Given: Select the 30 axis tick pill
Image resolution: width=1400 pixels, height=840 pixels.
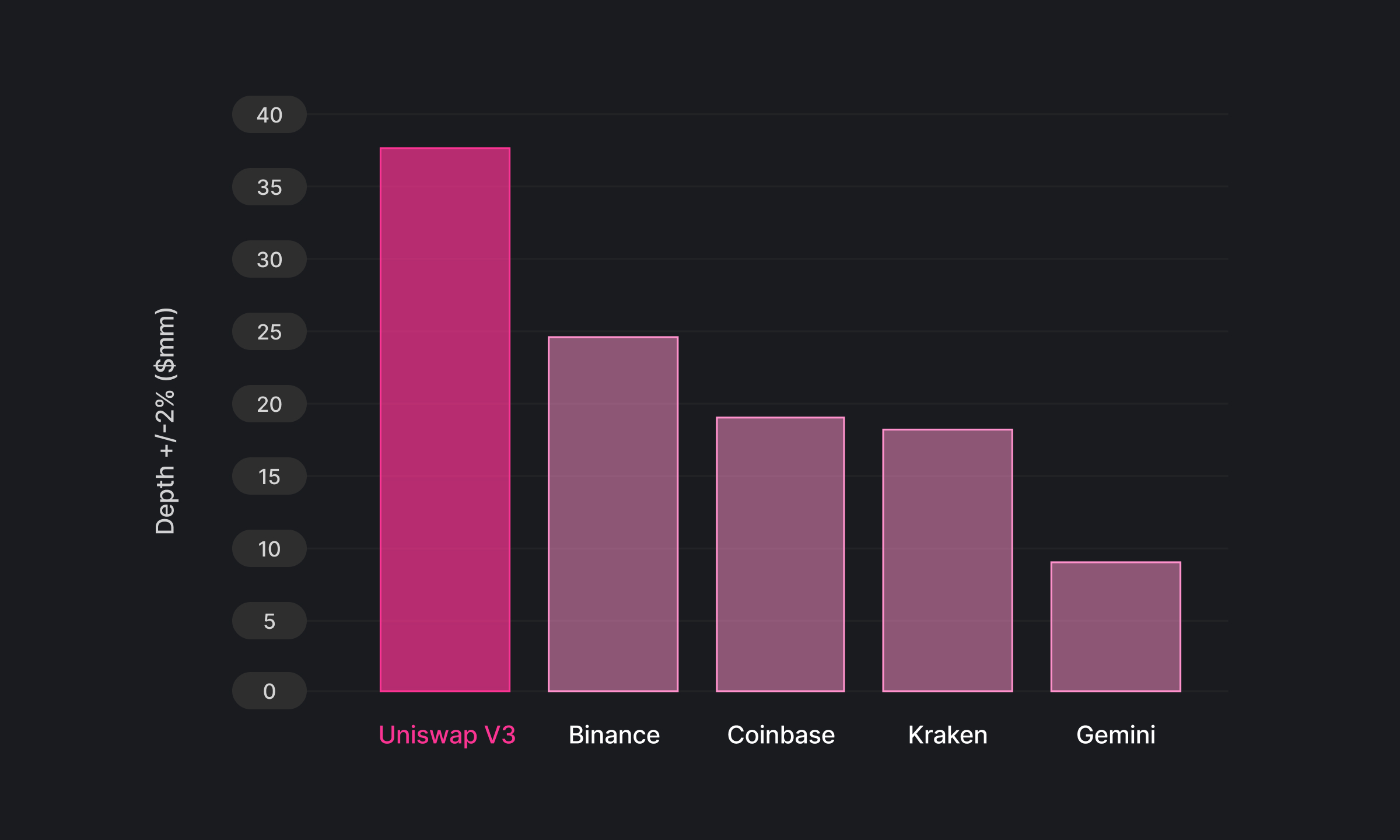Looking at the screenshot, I should pos(269,259).
